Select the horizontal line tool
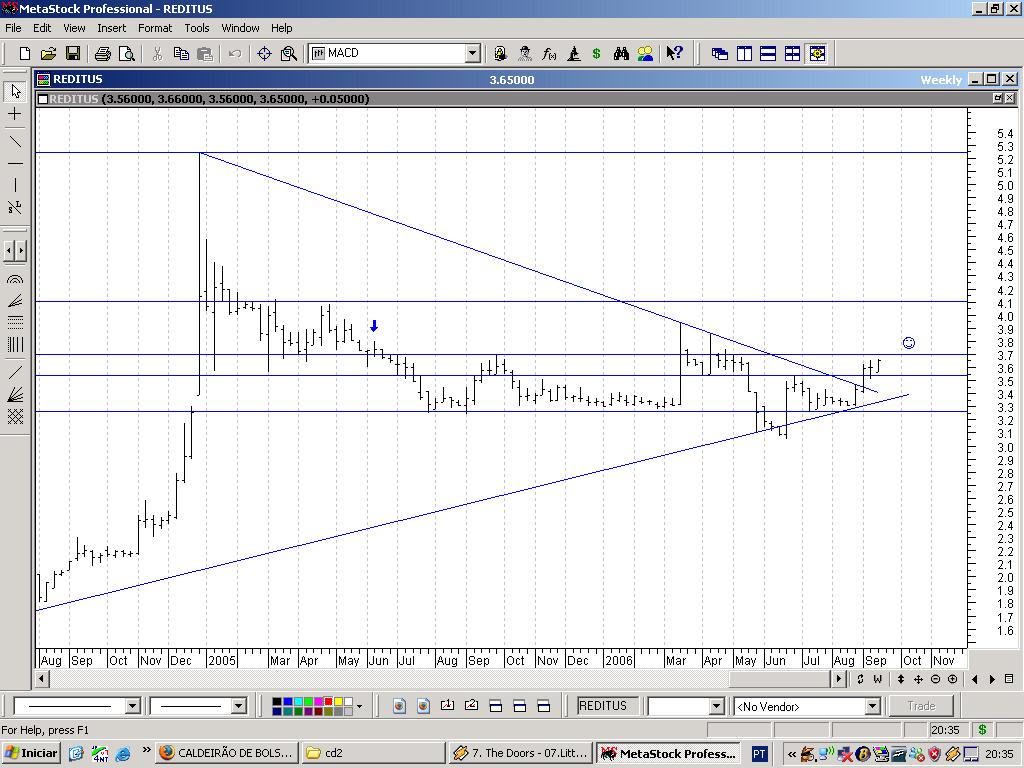Screen dimensions: 1024x768 coord(15,163)
